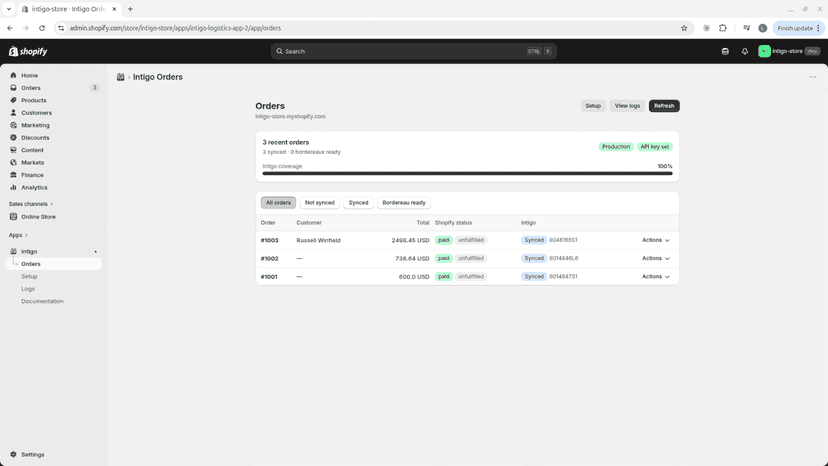The image size is (828, 466).
Task: Open the Chrome profile avatar
Action: click(763, 28)
